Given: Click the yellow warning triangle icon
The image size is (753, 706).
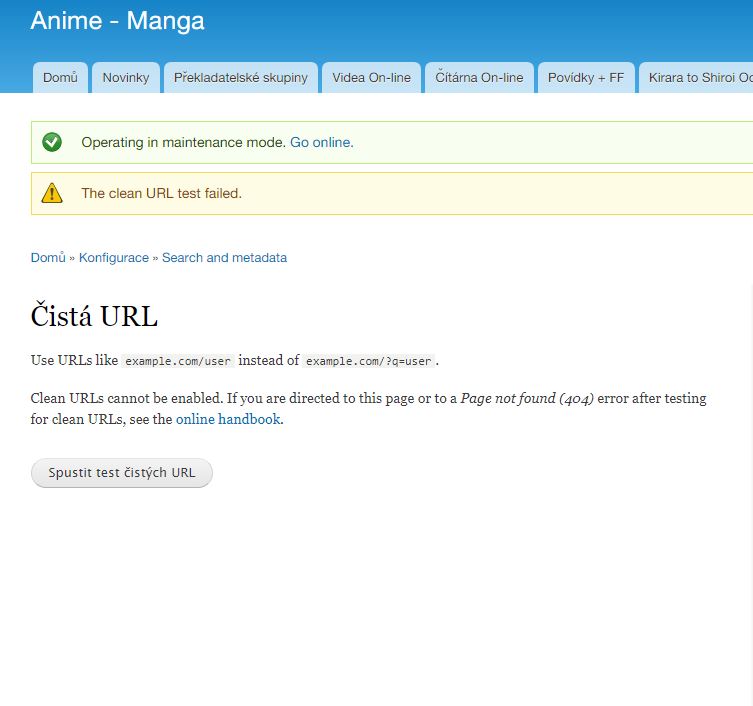Looking at the screenshot, I should click(52, 193).
